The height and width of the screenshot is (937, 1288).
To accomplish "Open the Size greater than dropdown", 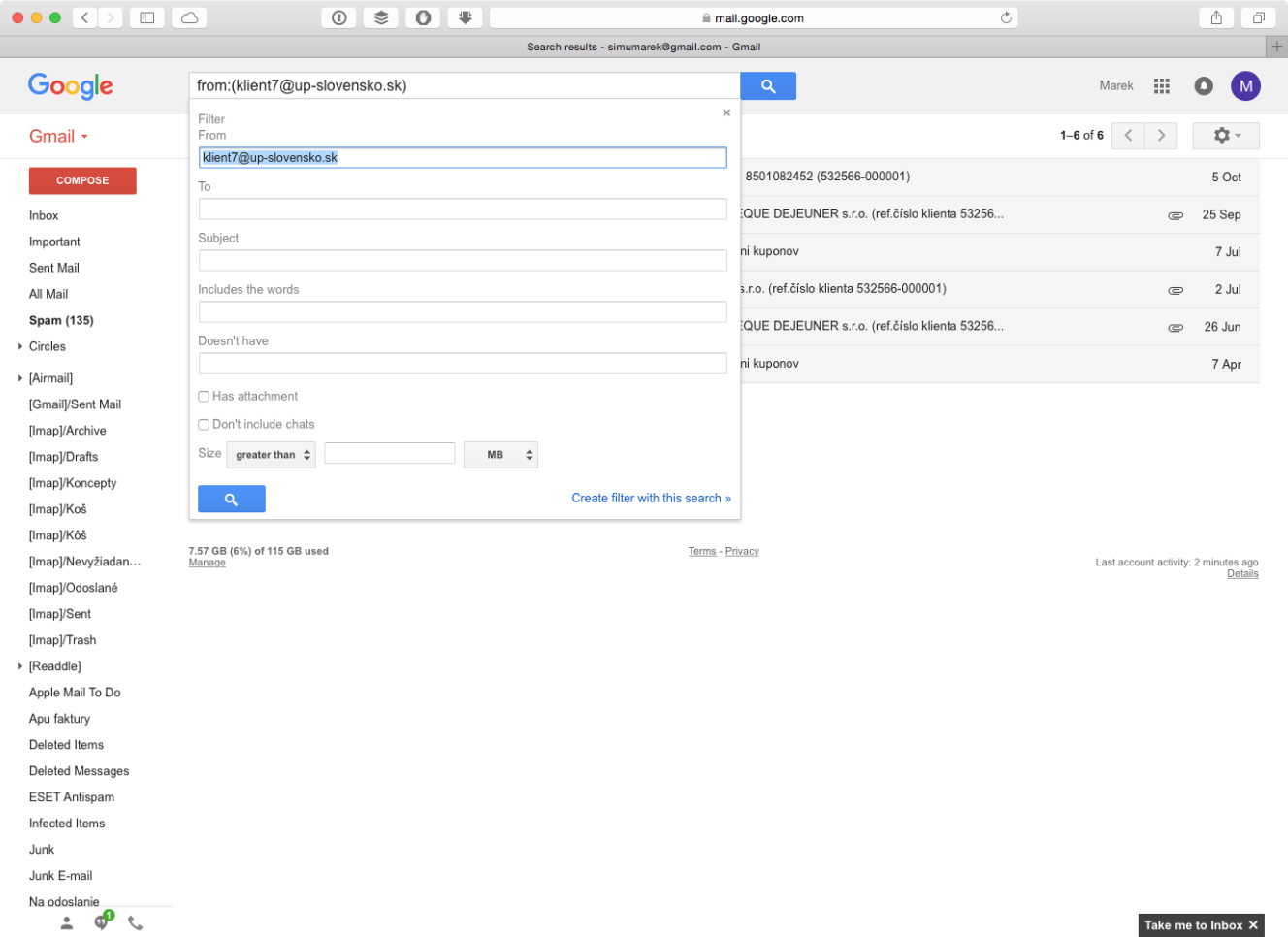I will click(271, 455).
